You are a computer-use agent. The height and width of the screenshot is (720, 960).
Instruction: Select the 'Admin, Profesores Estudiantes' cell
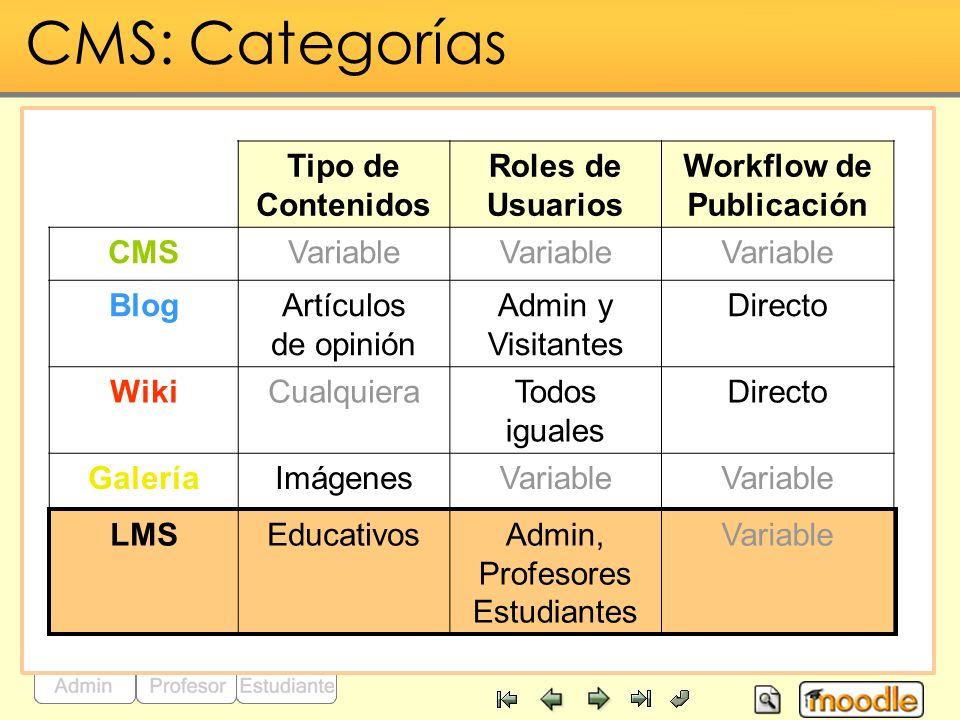555,571
